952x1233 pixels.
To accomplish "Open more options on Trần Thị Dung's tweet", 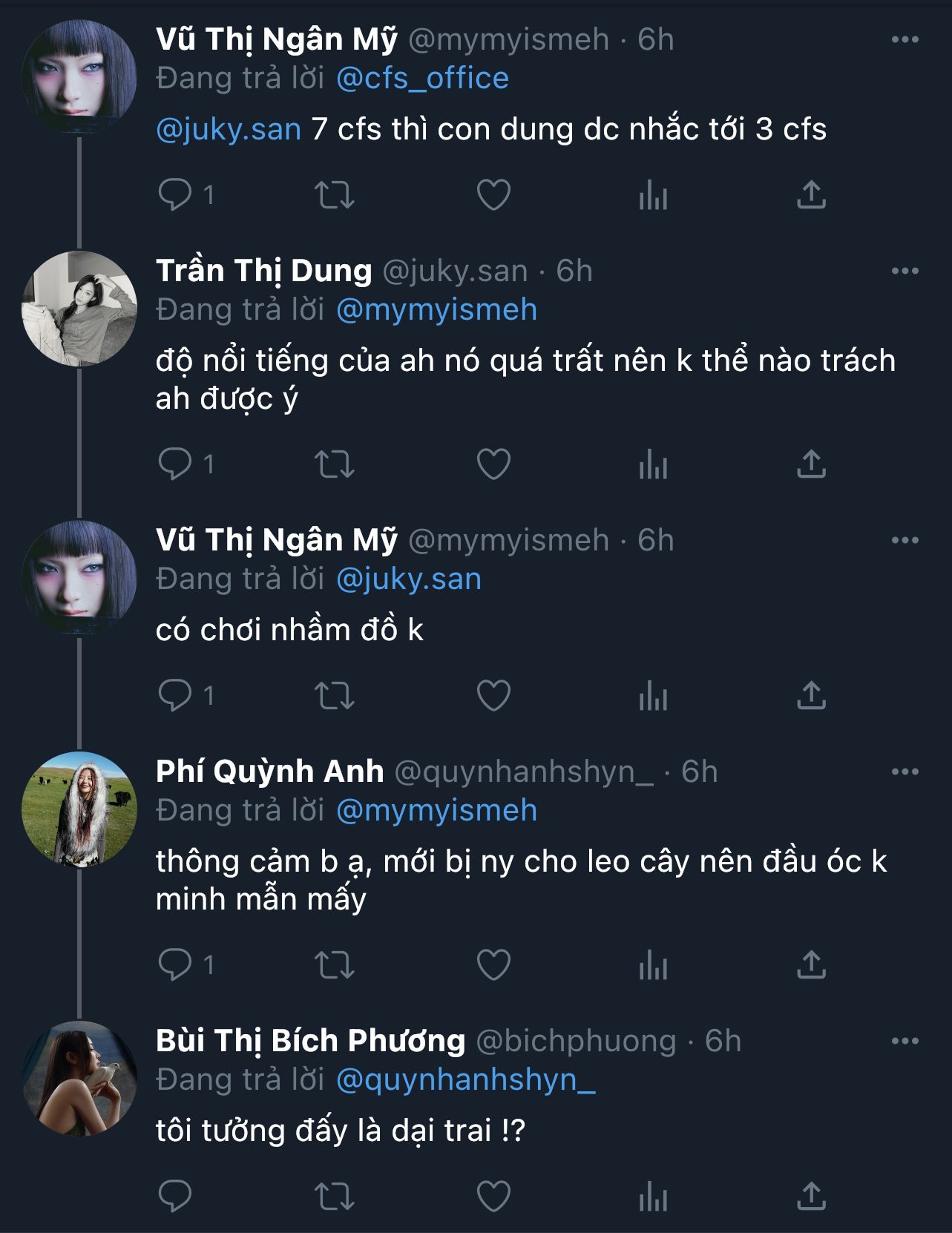I will point(905,272).
